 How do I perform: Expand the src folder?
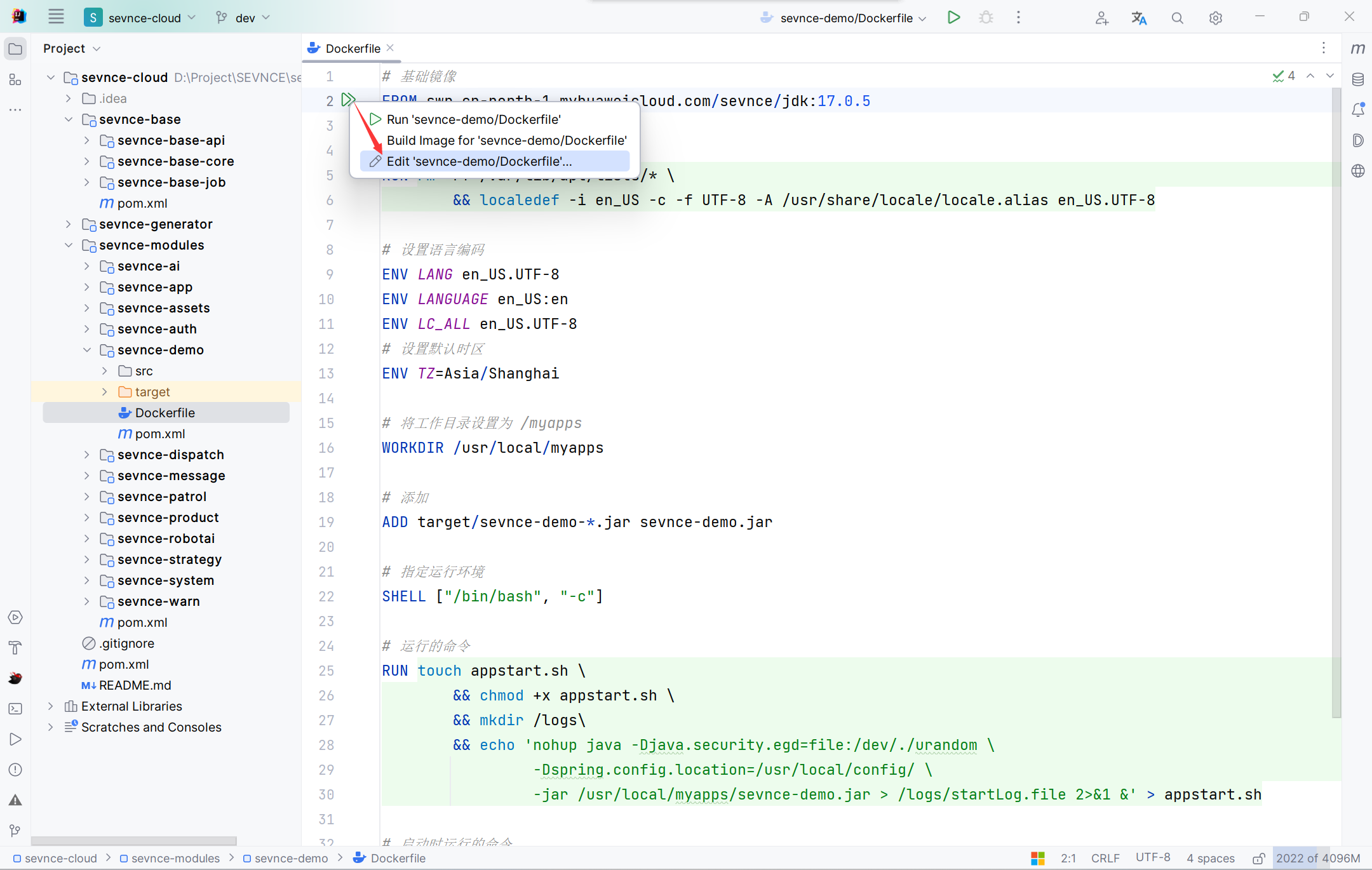tap(105, 371)
